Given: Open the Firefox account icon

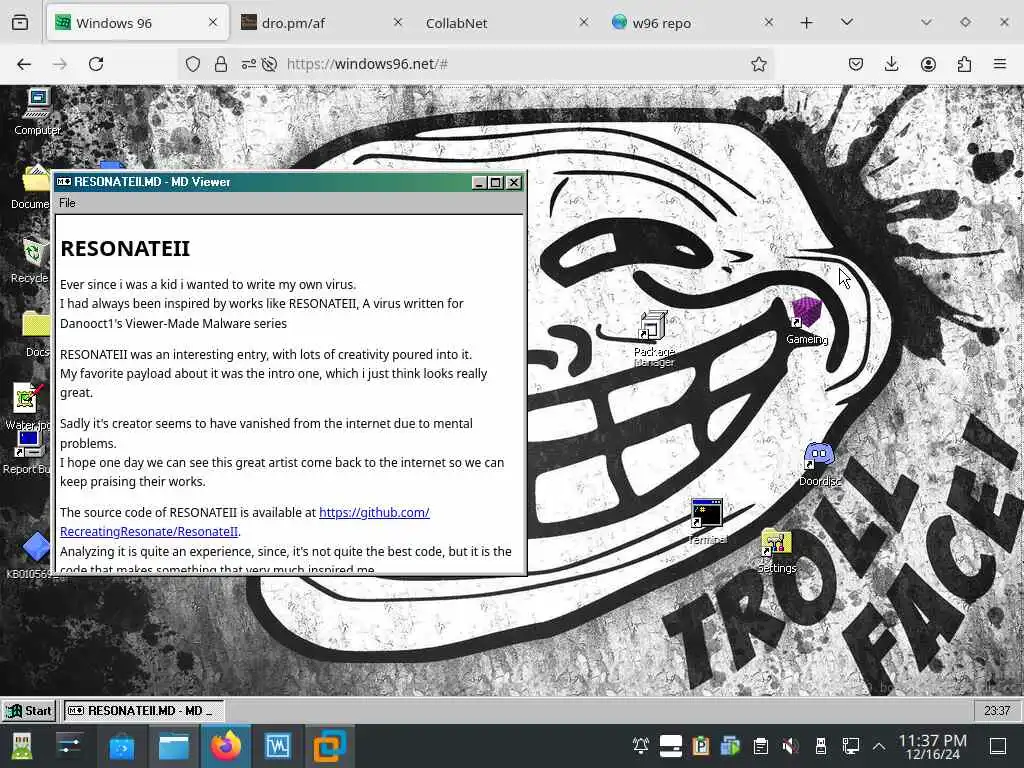Looking at the screenshot, I should [x=928, y=64].
